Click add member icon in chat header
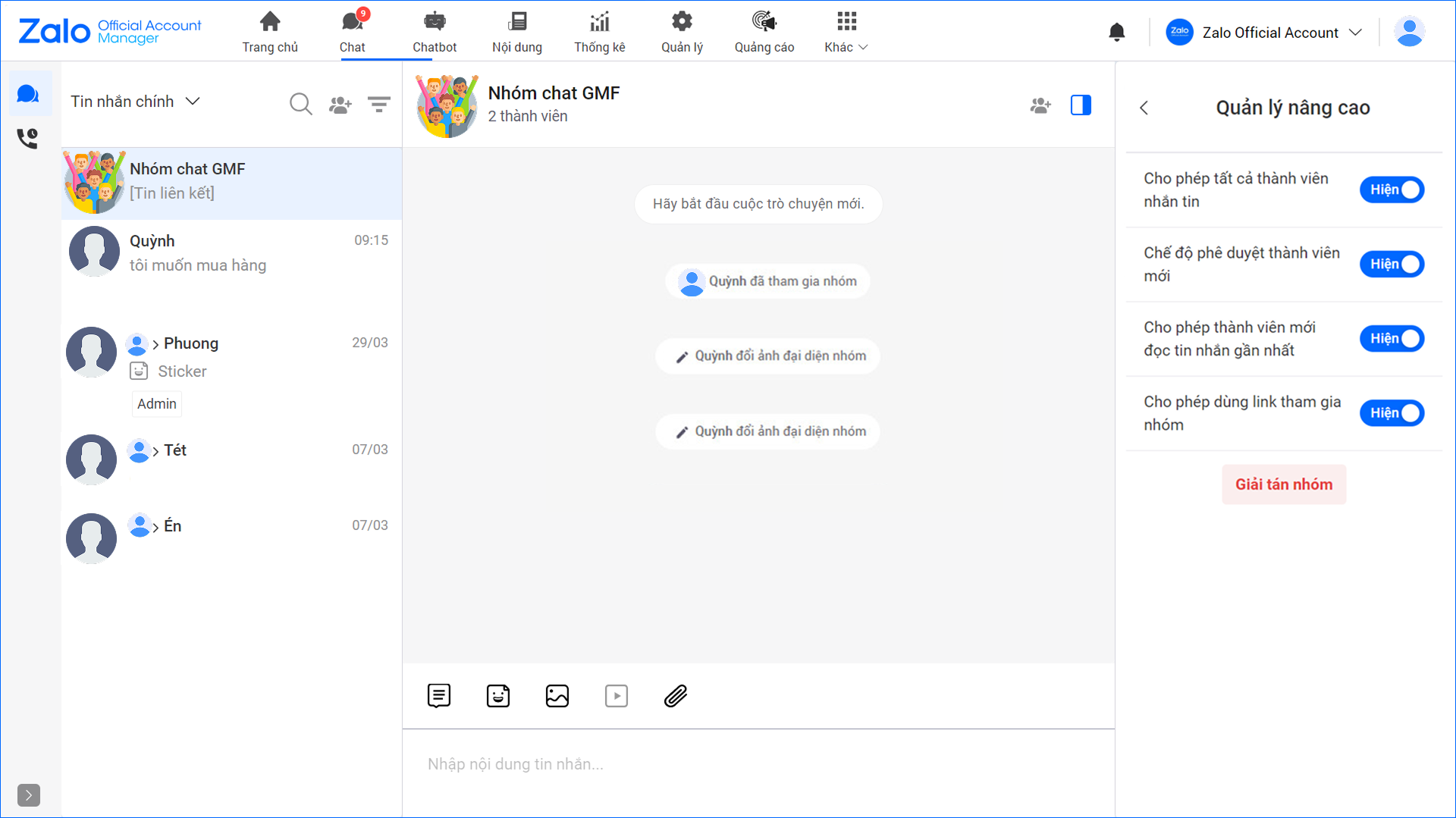The width and height of the screenshot is (1456, 818). pos(1040,105)
